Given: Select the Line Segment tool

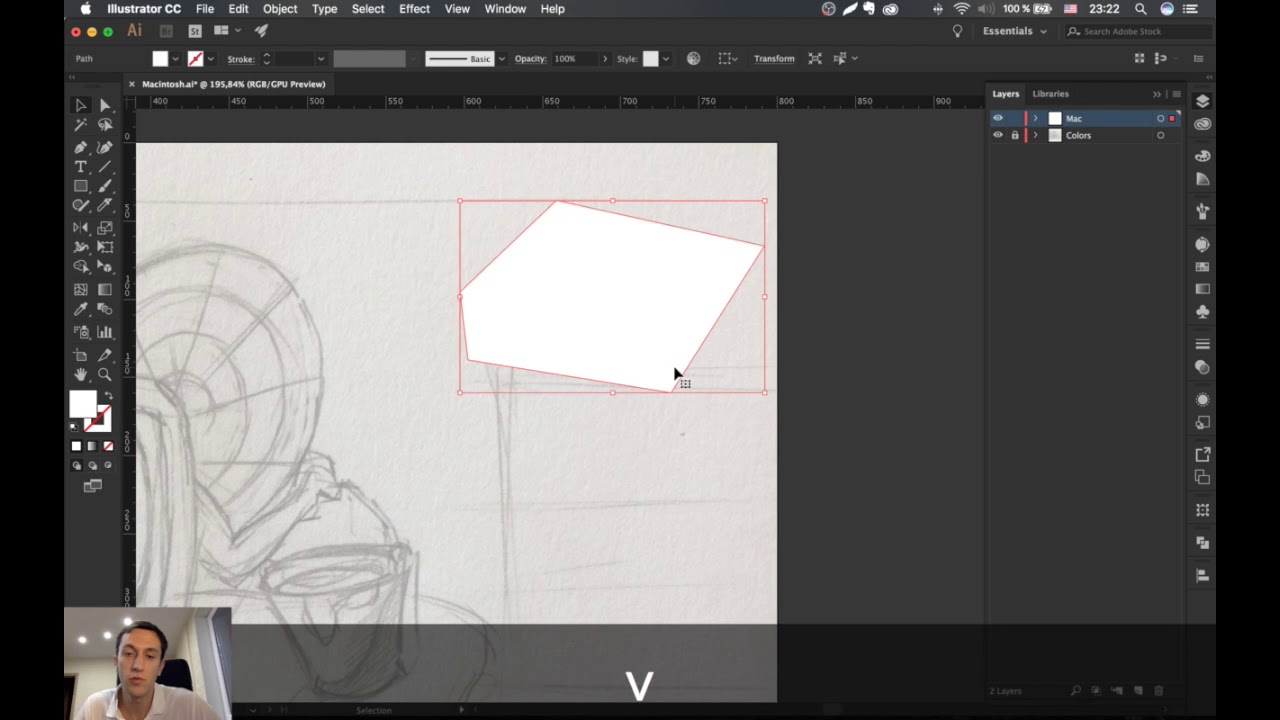Looking at the screenshot, I should pyautogui.click(x=105, y=166).
